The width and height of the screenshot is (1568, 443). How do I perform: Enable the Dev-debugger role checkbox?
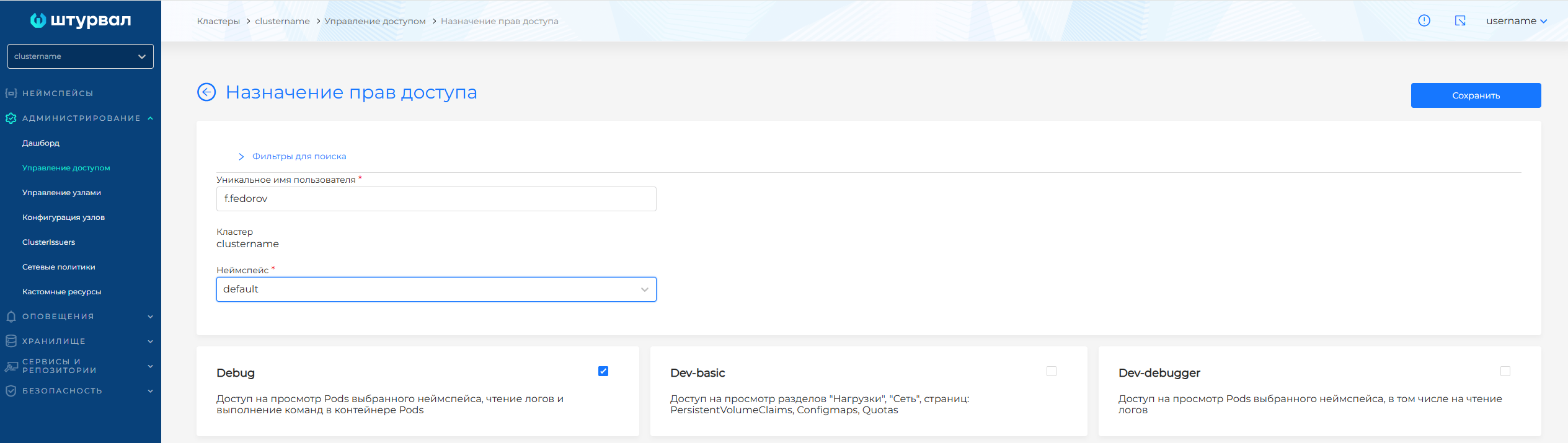[x=1505, y=371]
